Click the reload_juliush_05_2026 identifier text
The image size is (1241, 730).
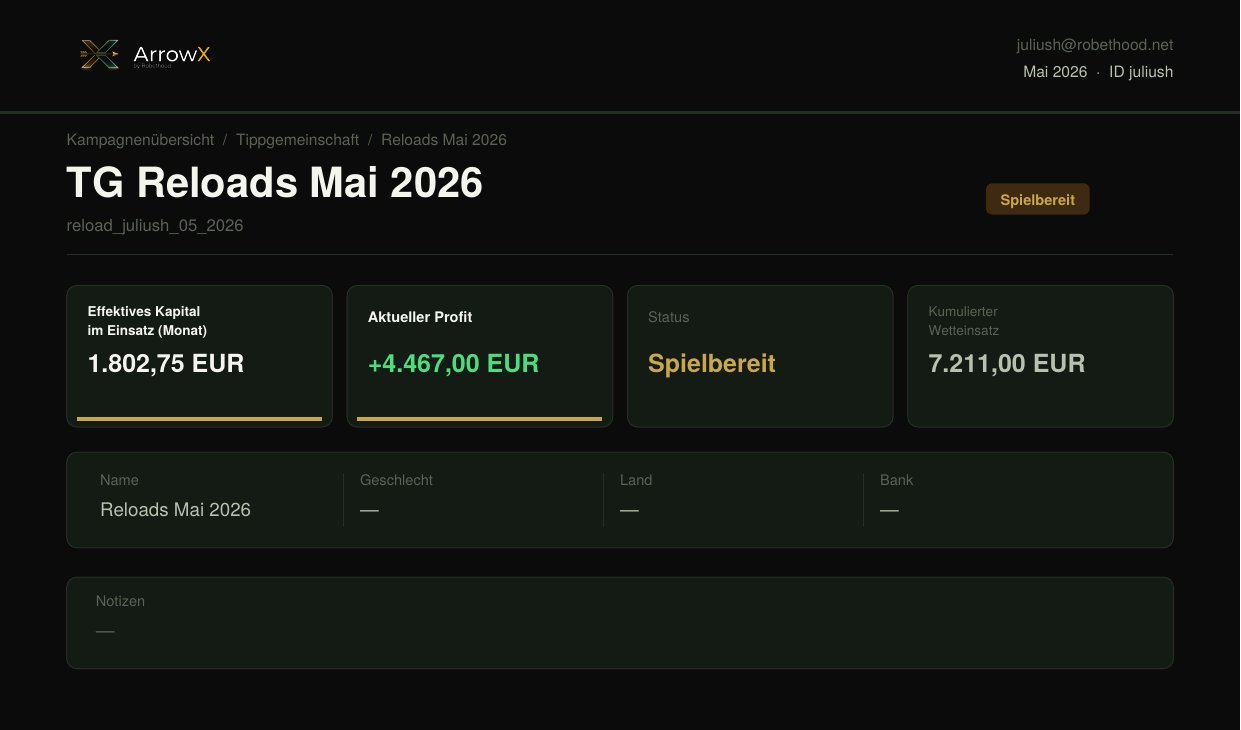(155, 226)
